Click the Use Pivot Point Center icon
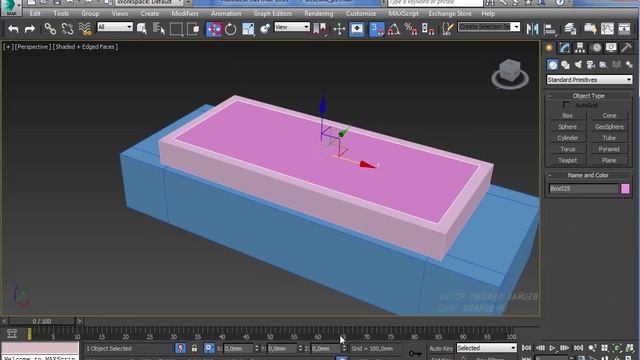 pos(320,29)
